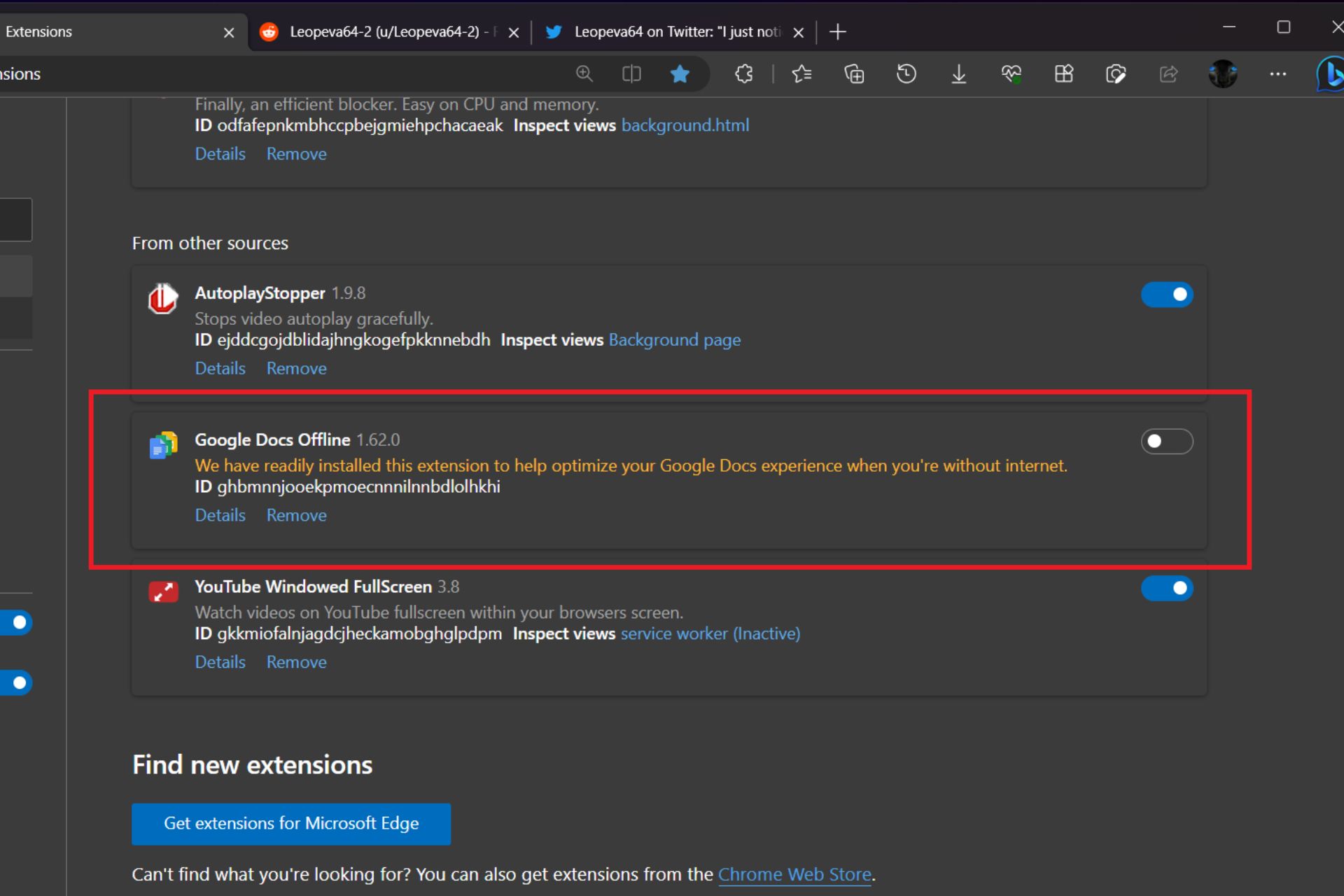
Task: Open the service worker (Inactive) link
Action: (710, 634)
